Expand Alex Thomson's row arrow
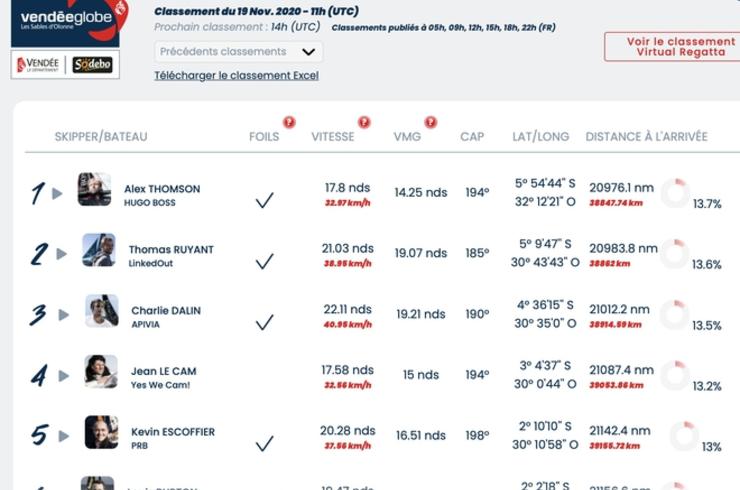Screen dimensions: 740x490 tap(58, 194)
